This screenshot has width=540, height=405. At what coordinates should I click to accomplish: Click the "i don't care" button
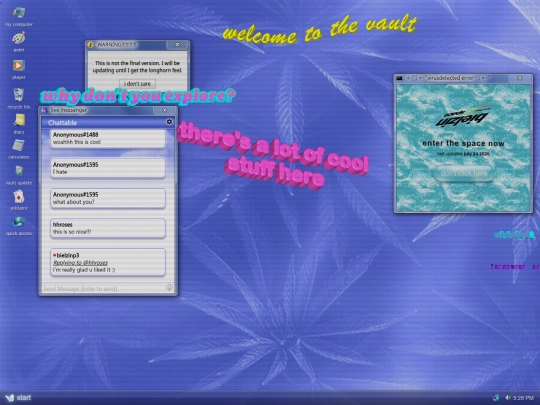(x=137, y=84)
